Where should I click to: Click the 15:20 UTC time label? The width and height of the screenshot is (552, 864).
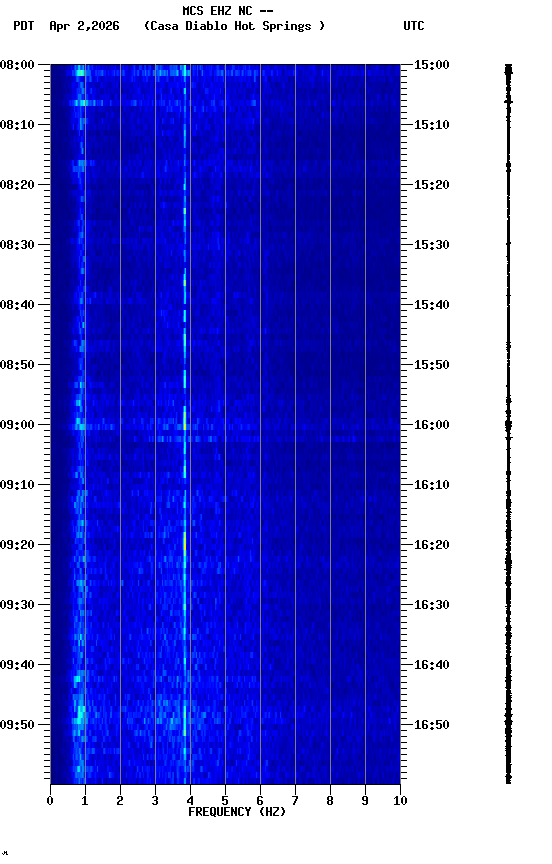coord(432,185)
